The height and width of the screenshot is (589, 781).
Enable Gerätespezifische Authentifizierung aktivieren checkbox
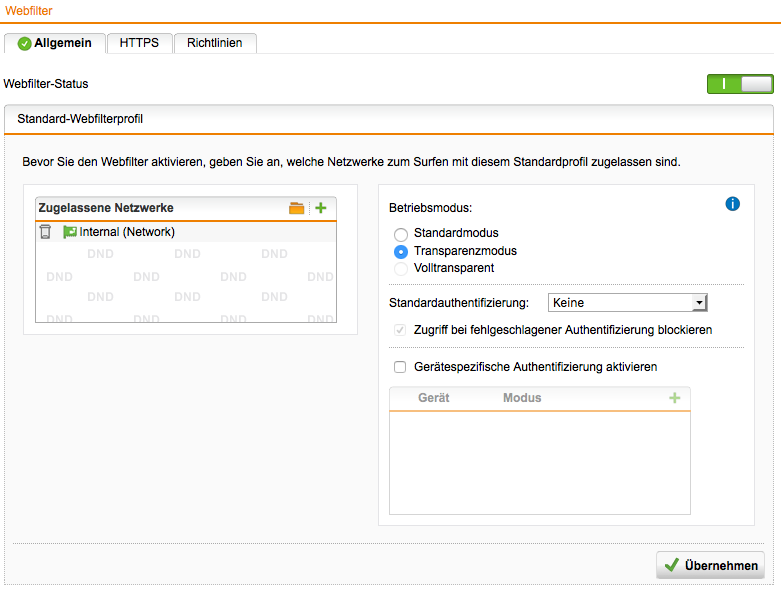click(401, 367)
